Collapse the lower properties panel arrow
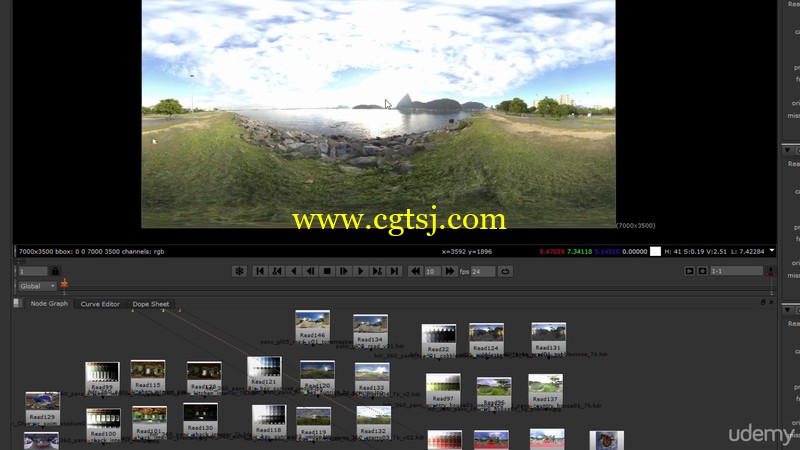The width and height of the screenshot is (800, 450). tap(788, 310)
